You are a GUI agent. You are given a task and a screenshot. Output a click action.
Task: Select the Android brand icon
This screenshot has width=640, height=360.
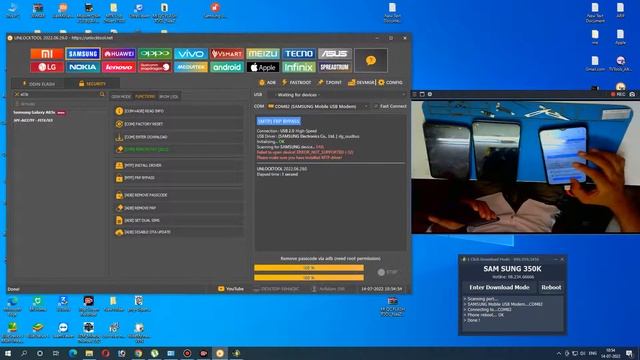[x=227, y=67]
